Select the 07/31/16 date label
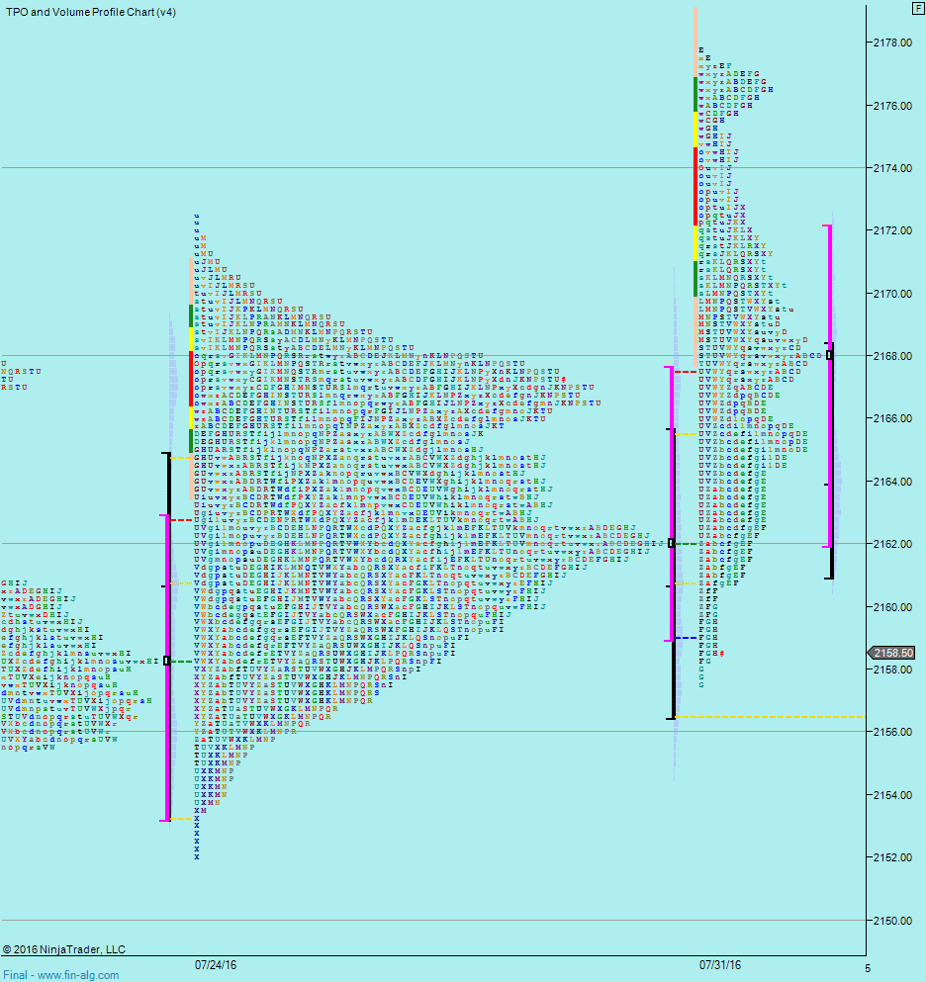Viewport: 926px width, 982px height. [720, 965]
